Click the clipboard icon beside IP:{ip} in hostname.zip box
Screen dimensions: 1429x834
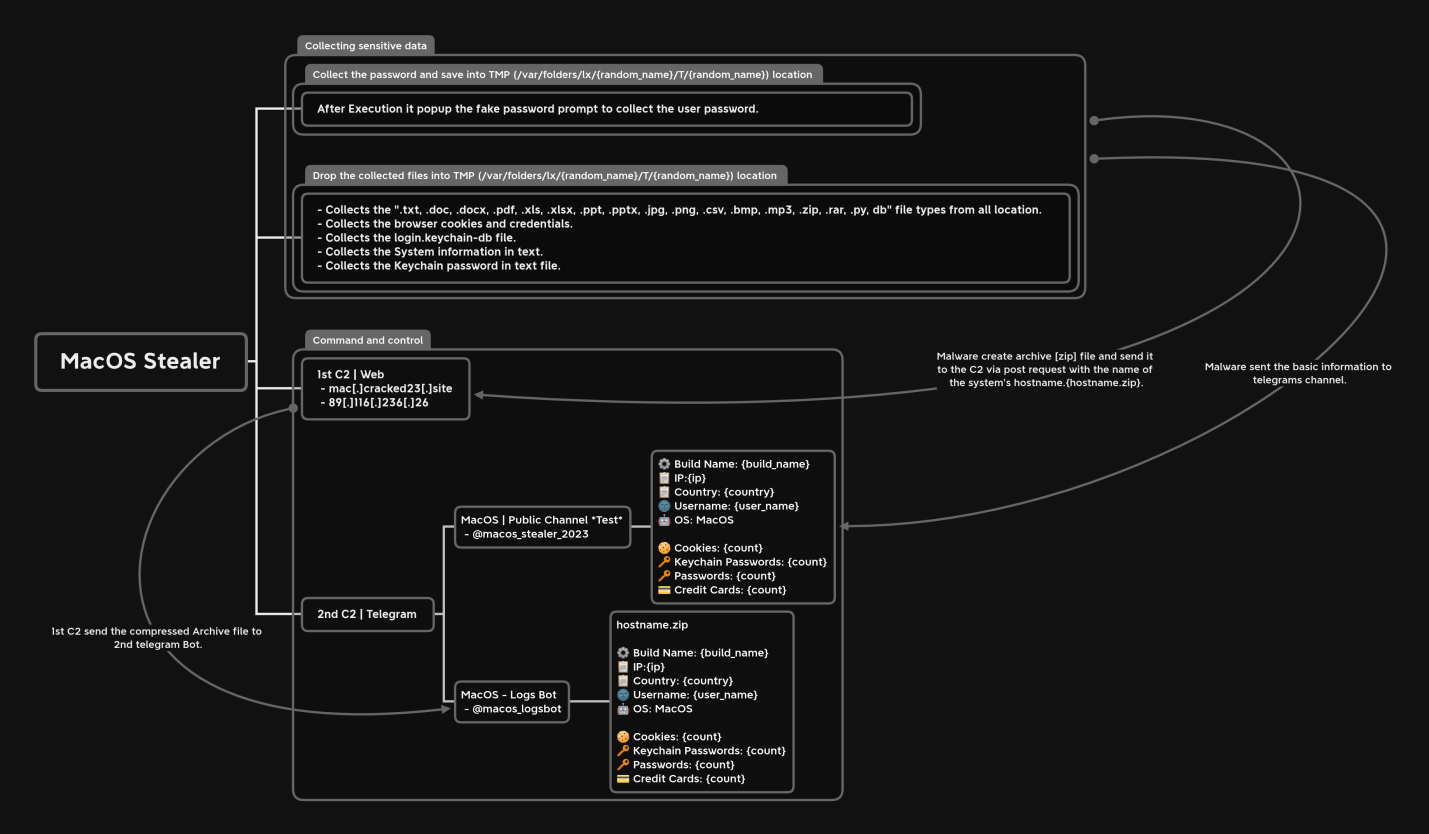pos(623,667)
